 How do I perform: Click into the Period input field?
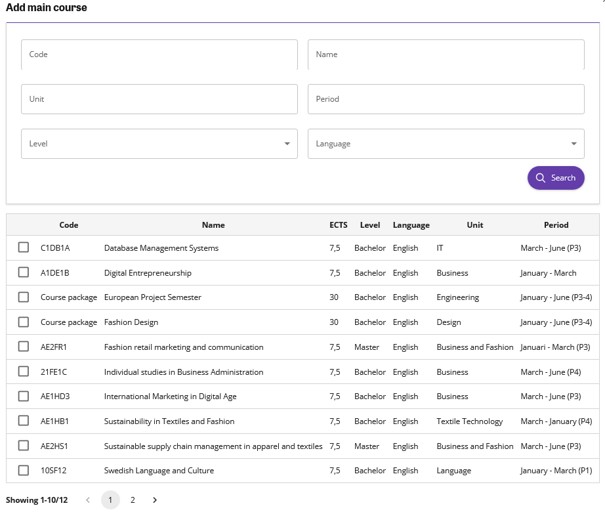(x=446, y=99)
